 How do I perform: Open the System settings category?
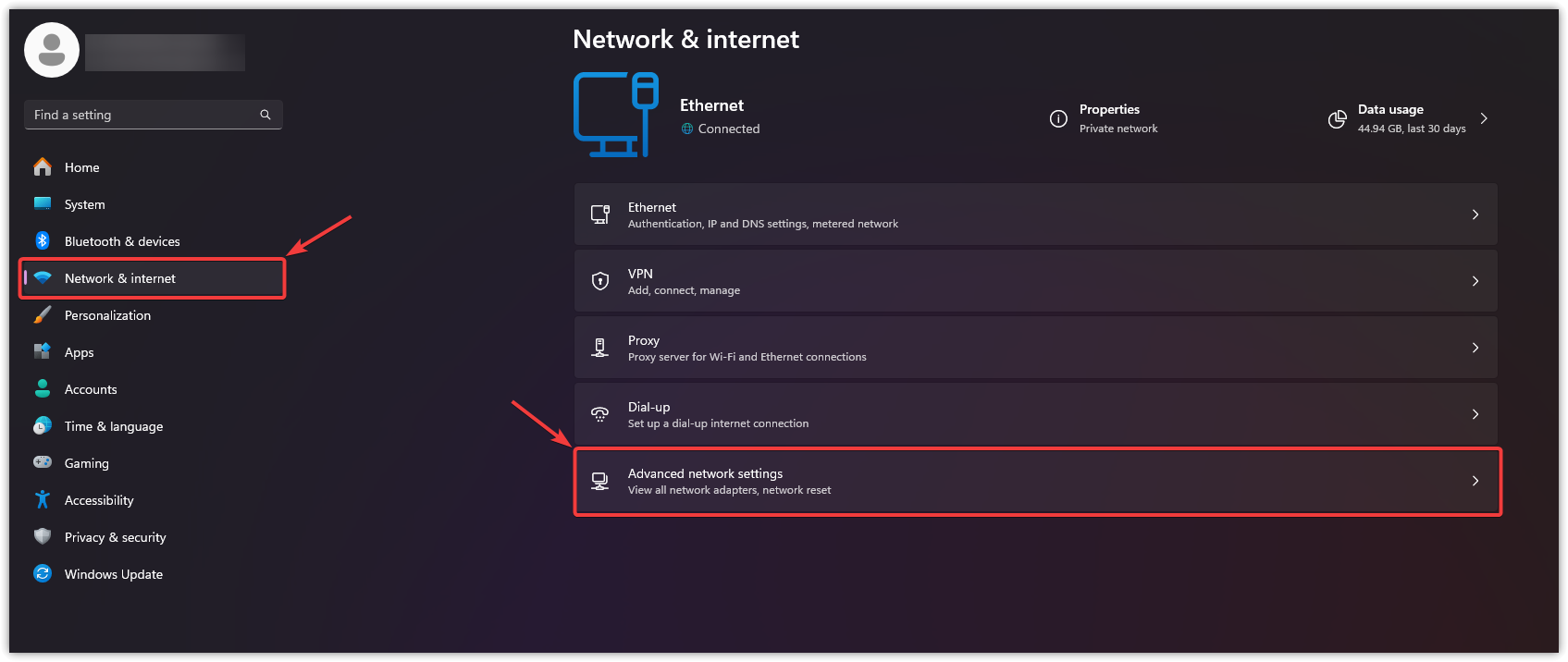tap(85, 204)
